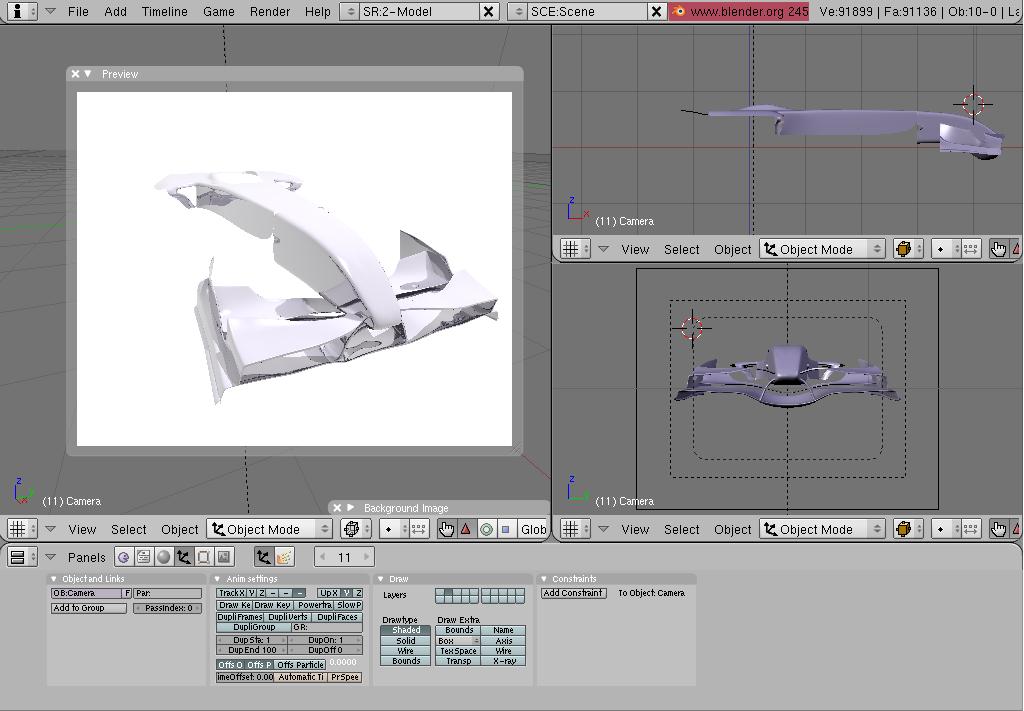Image resolution: width=1024 pixels, height=711 pixels.
Task: Click the OB:Camera name field
Action: (86, 593)
